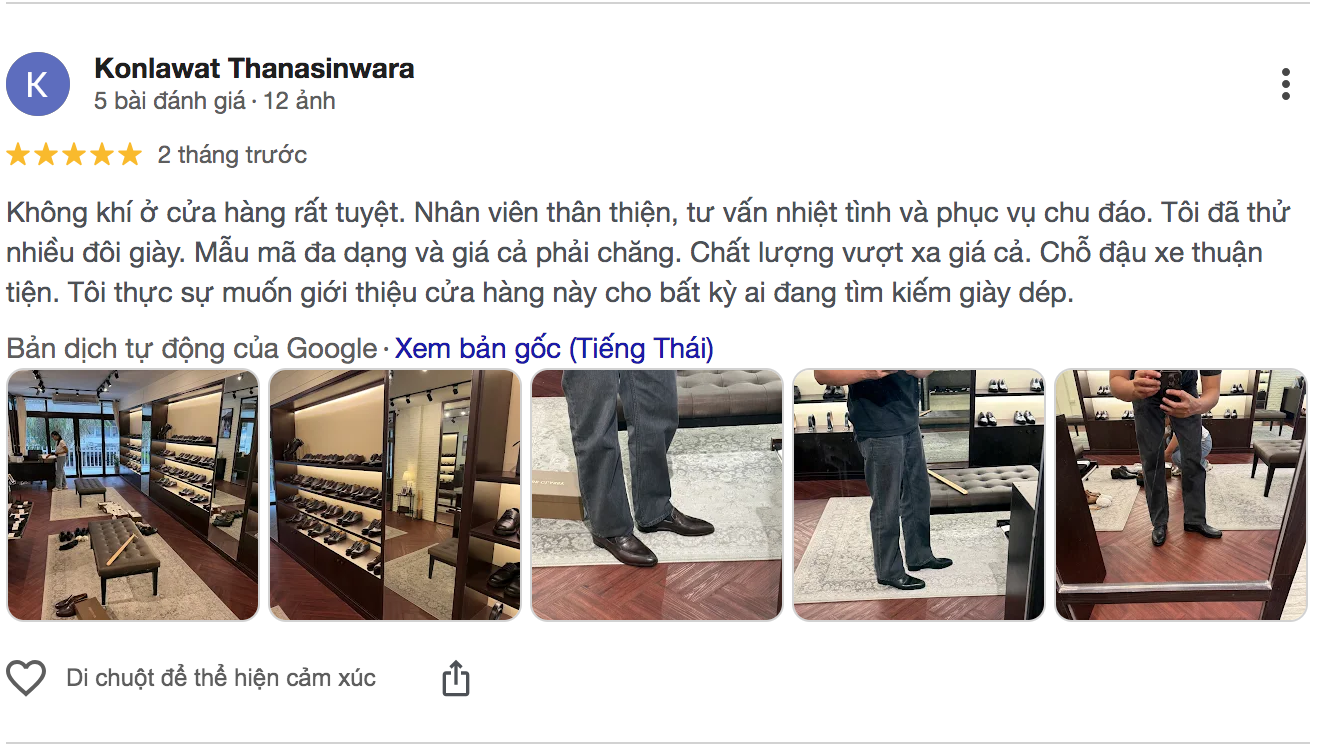Select the fifth yellow rating star
The image size is (1322, 744).
pyautogui.click(x=130, y=155)
